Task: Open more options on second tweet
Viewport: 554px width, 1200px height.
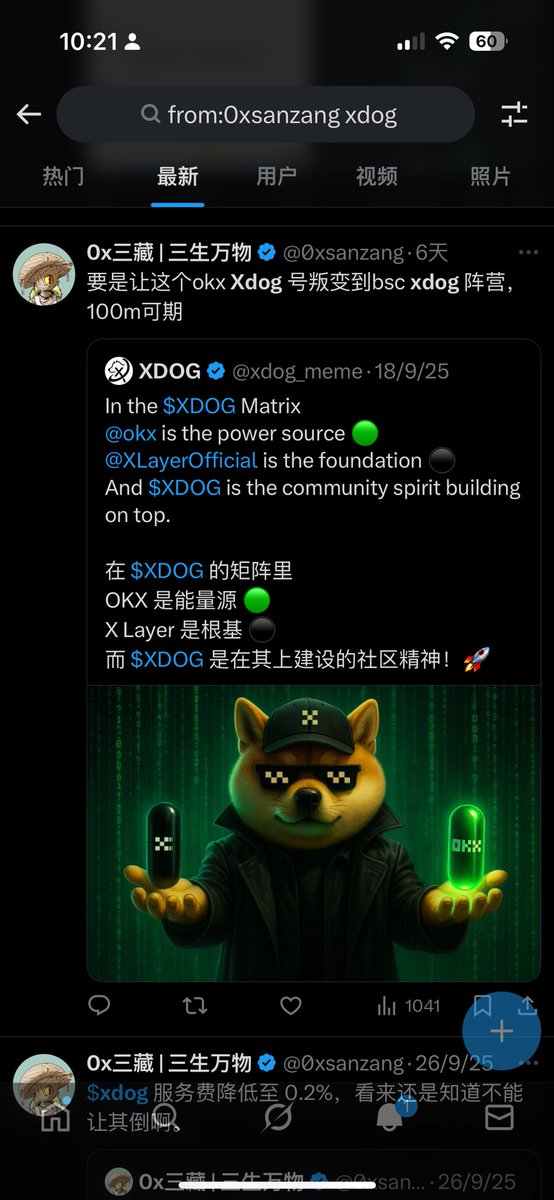Action: point(528,1063)
